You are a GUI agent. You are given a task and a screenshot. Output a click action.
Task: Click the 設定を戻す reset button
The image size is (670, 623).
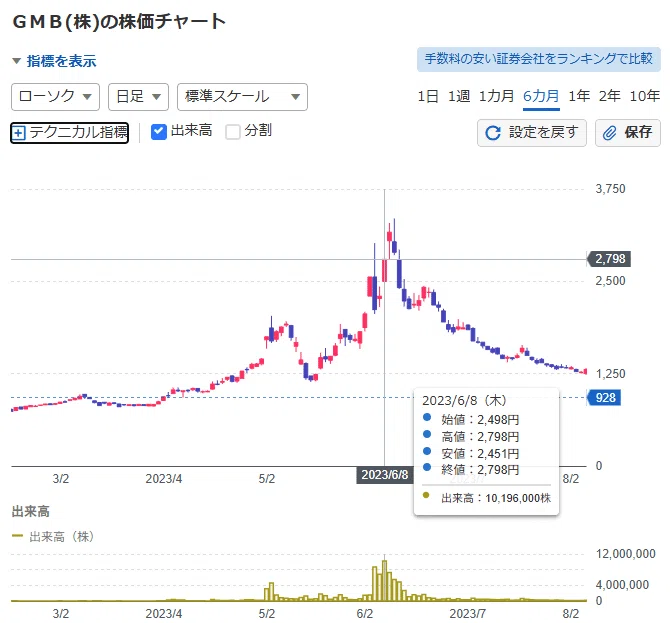532,133
